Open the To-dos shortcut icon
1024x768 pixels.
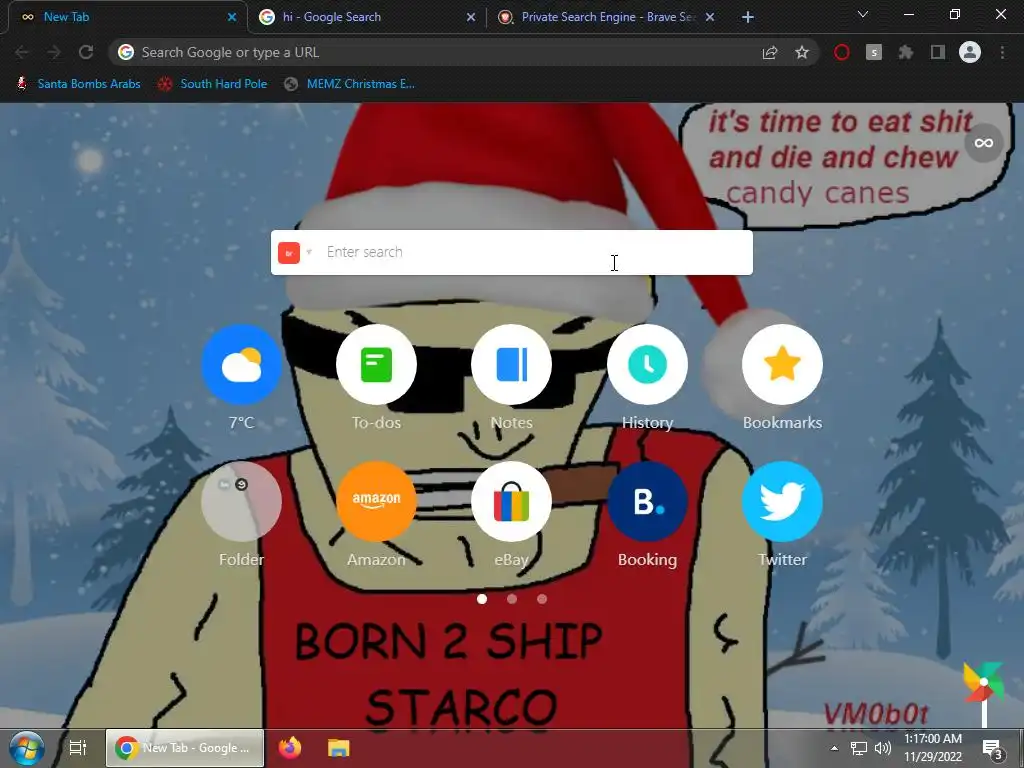pyautogui.click(x=376, y=364)
